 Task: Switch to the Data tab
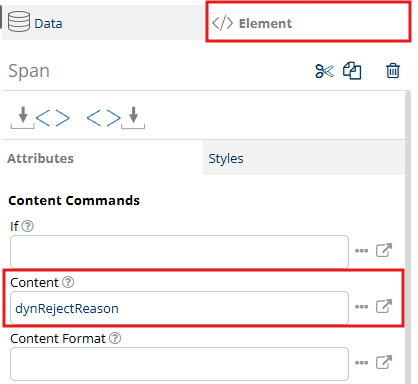[104, 23]
